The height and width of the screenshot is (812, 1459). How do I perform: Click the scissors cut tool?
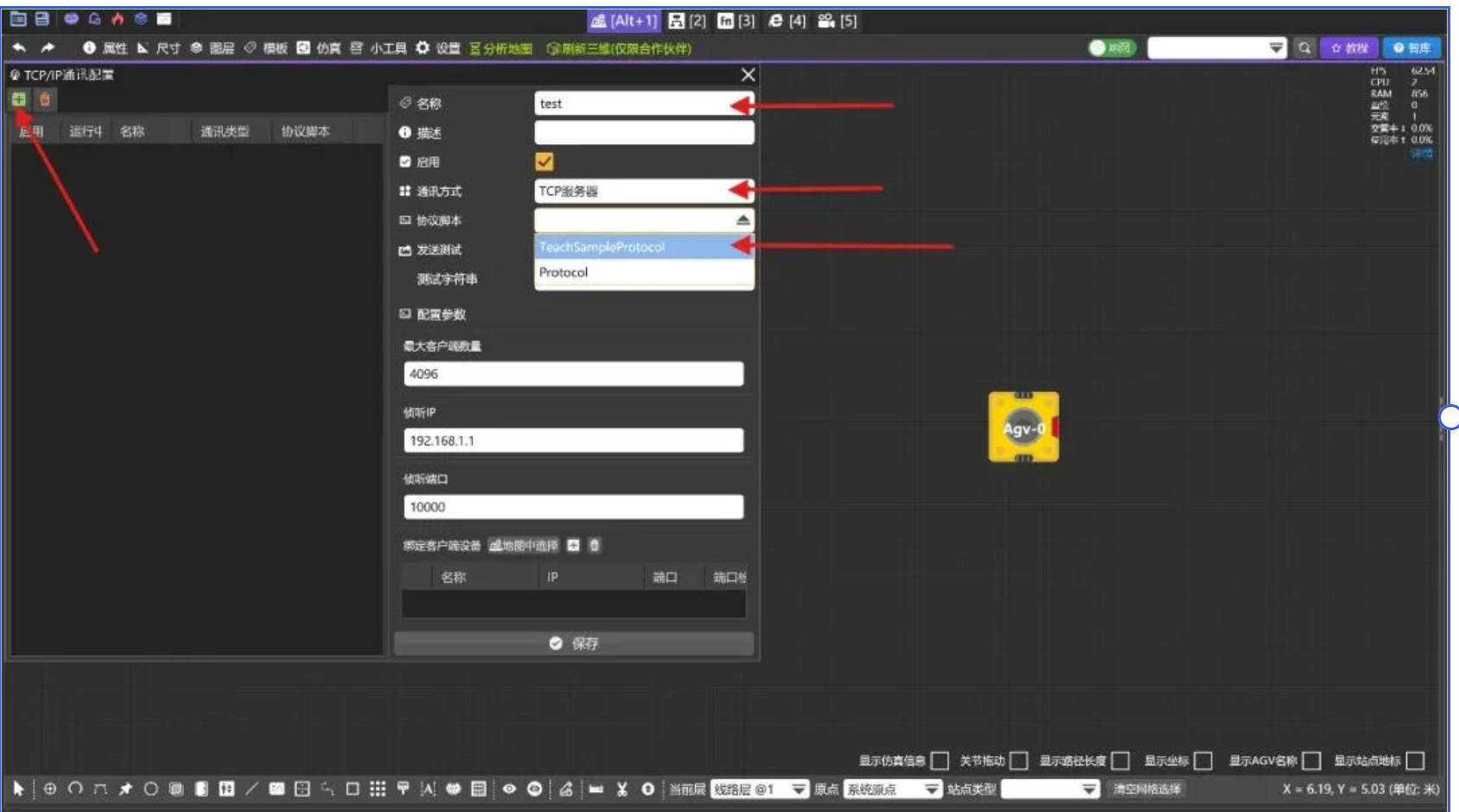pyautogui.click(x=621, y=788)
